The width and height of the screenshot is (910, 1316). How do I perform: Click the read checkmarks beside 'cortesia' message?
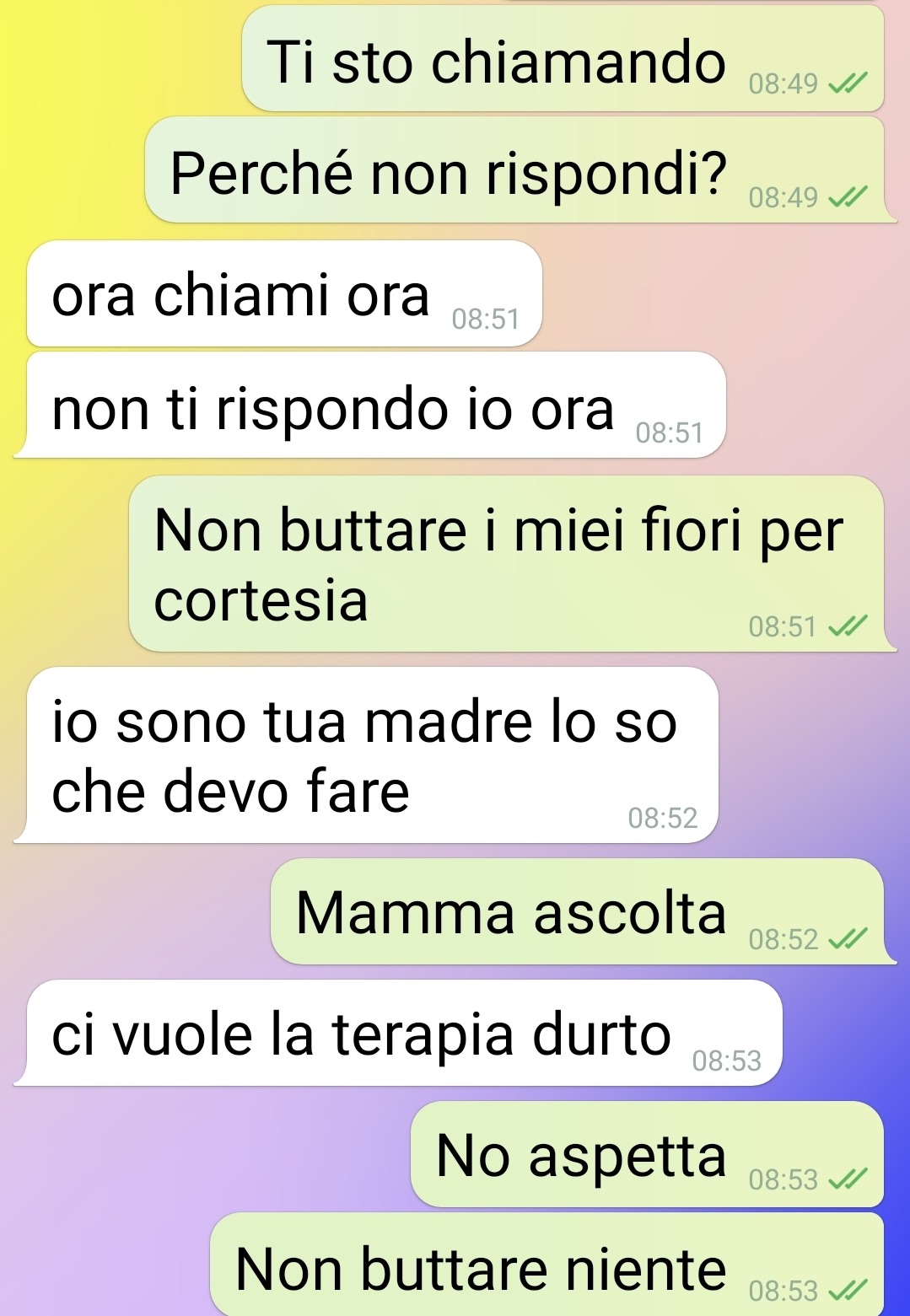(x=848, y=626)
